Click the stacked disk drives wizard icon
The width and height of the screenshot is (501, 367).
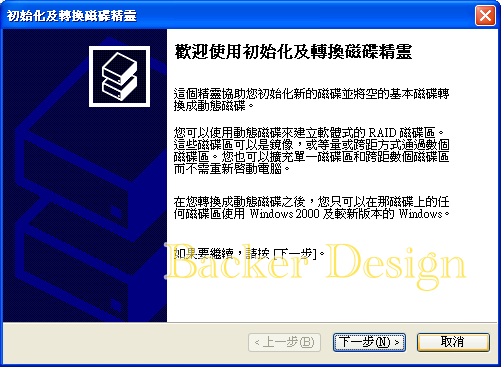(119, 77)
